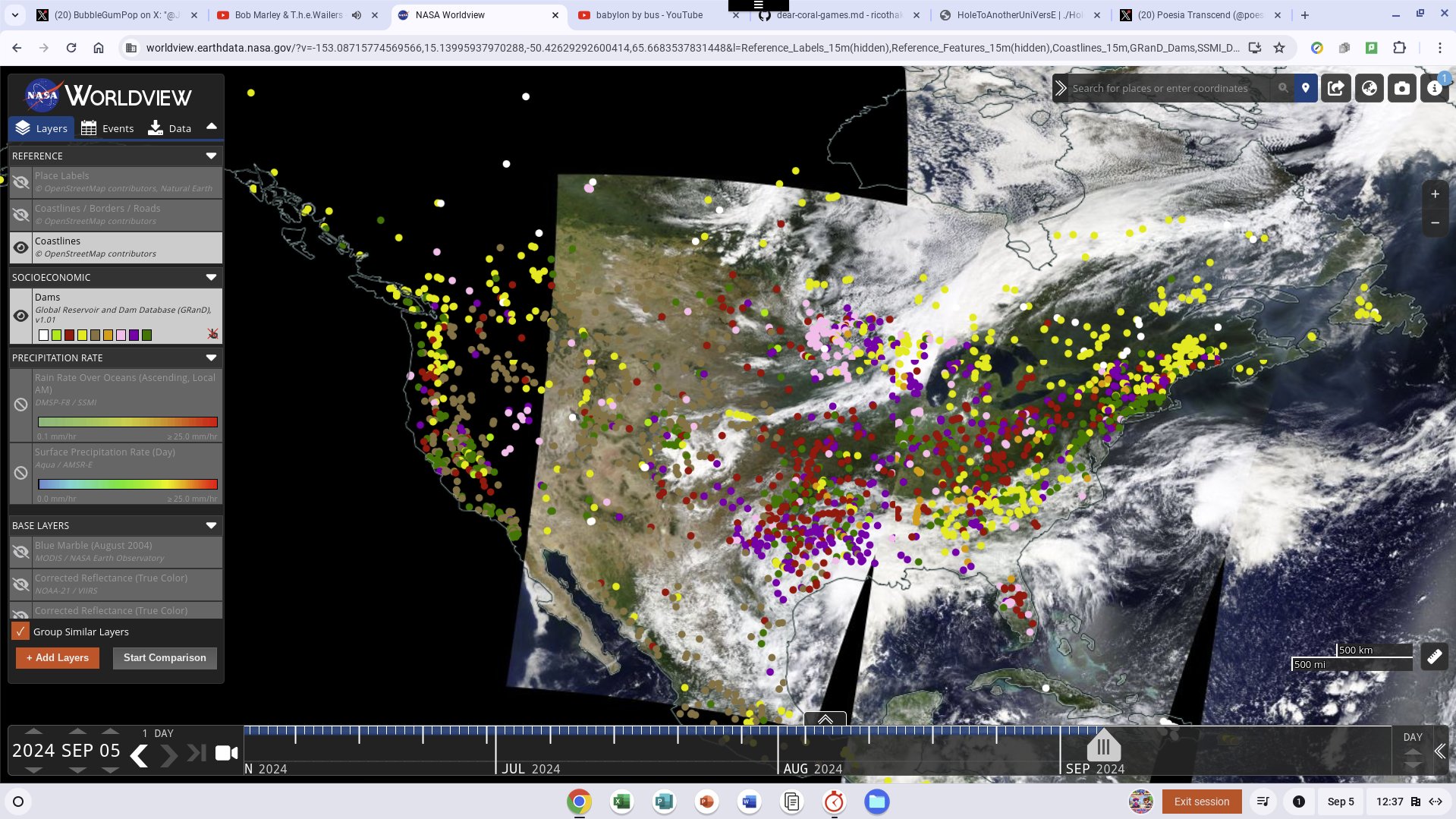Show the Blue Marble base layer

click(20, 552)
